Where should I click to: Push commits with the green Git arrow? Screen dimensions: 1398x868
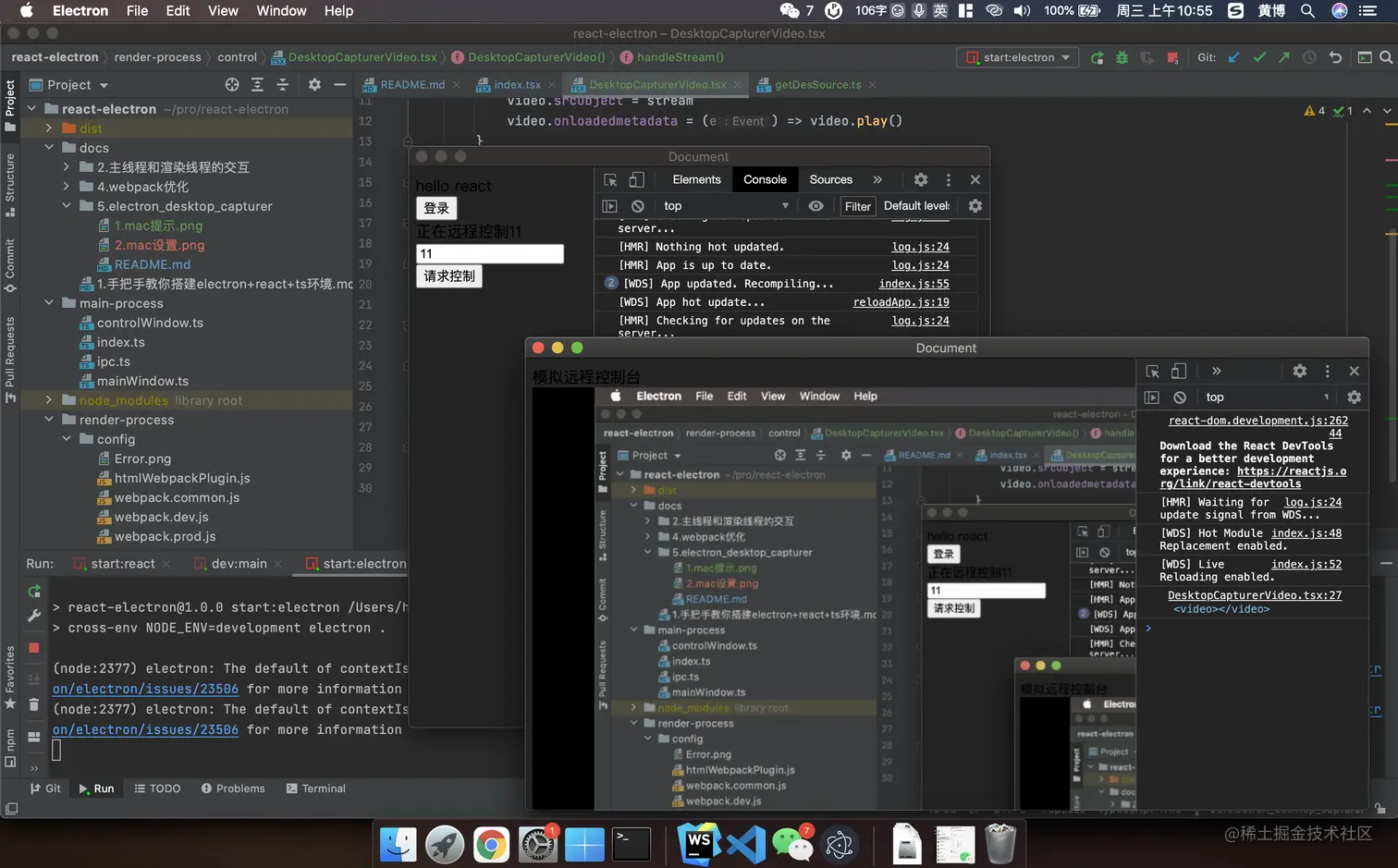click(1284, 57)
